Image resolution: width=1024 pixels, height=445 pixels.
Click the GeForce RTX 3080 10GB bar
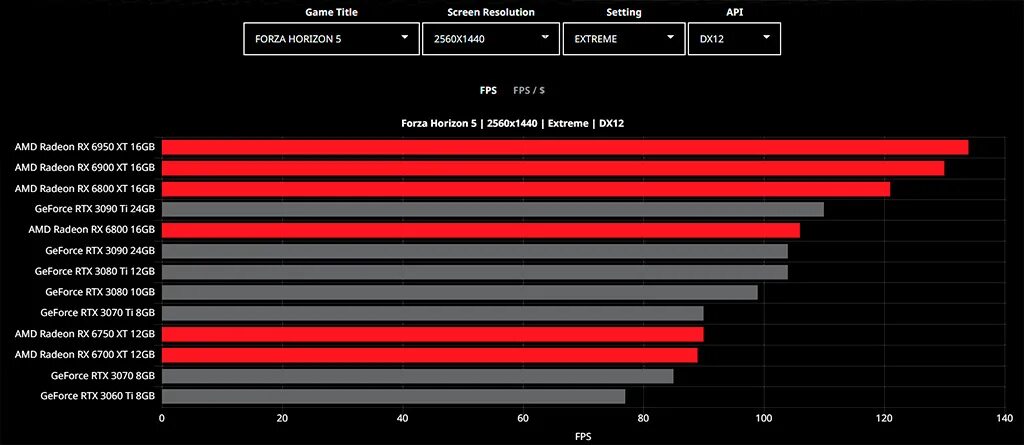(x=460, y=292)
